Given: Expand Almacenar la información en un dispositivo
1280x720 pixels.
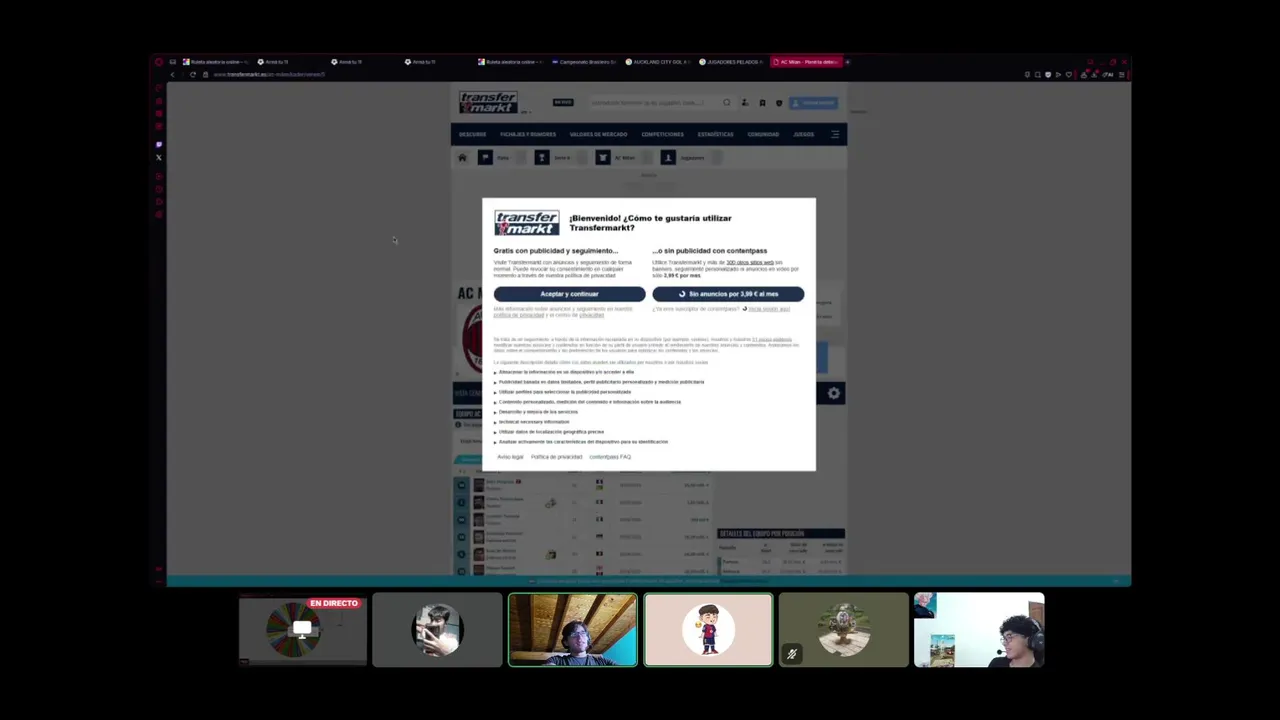Looking at the screenshot, I should (564, 372).
